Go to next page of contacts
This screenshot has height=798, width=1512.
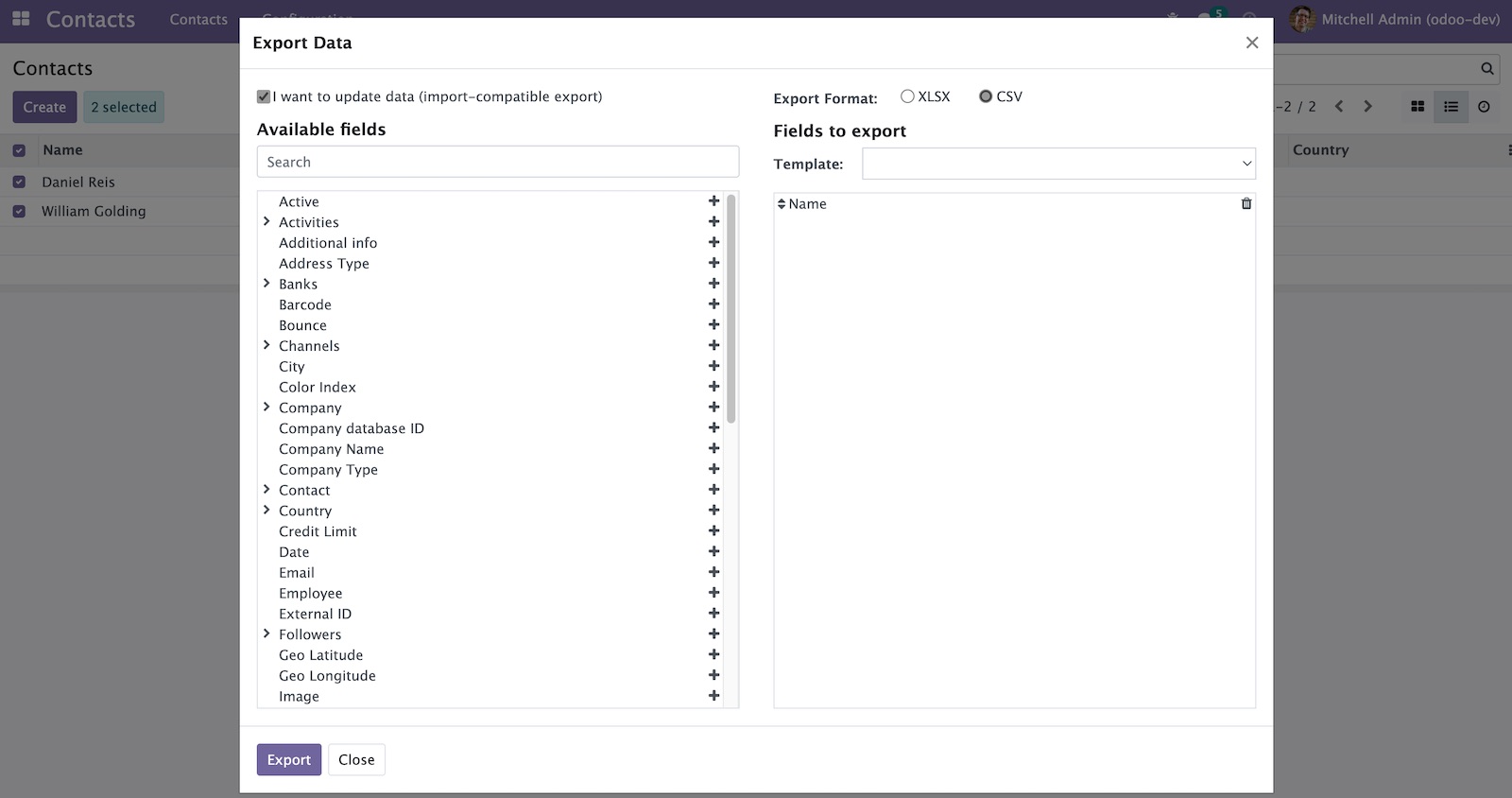(x=1367, y=107)
